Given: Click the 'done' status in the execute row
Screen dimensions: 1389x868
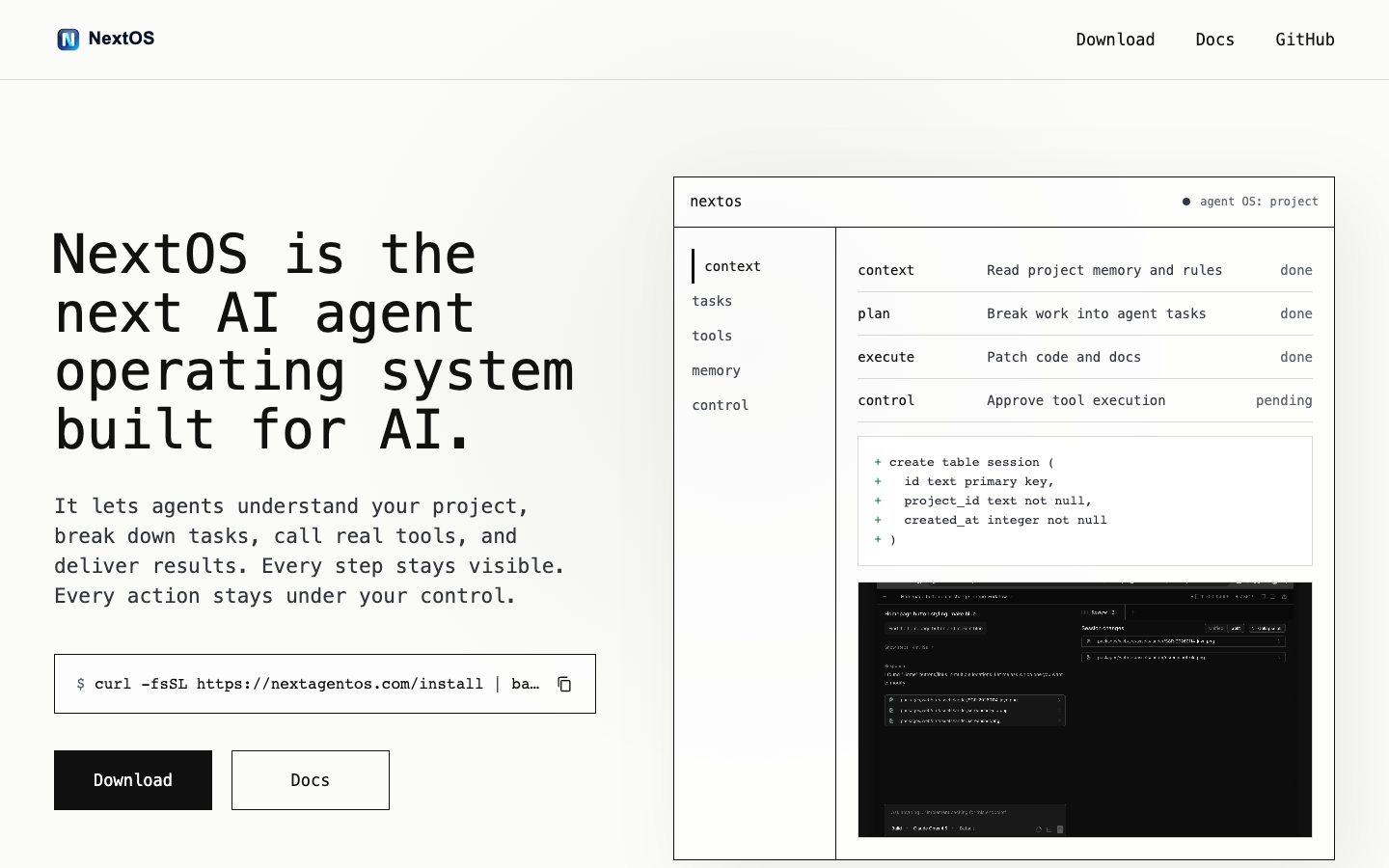Looking at the screenshot, I should point(1296,357).
